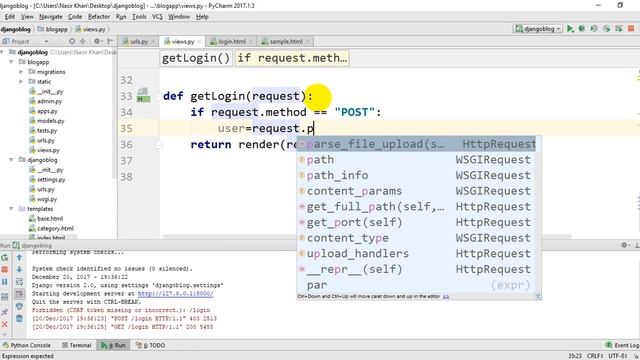Click the getLogin() breadcrumb in the editor
Viewport: 640px width, 360px height.
point(196,58)
